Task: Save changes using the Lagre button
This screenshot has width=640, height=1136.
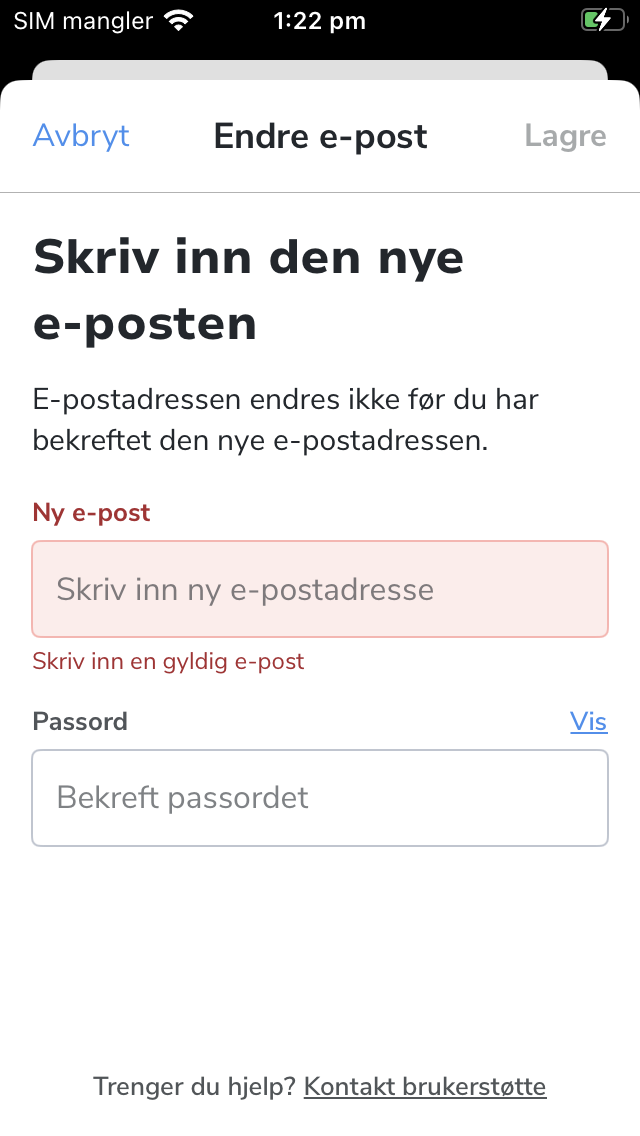Action: (565, 136)
